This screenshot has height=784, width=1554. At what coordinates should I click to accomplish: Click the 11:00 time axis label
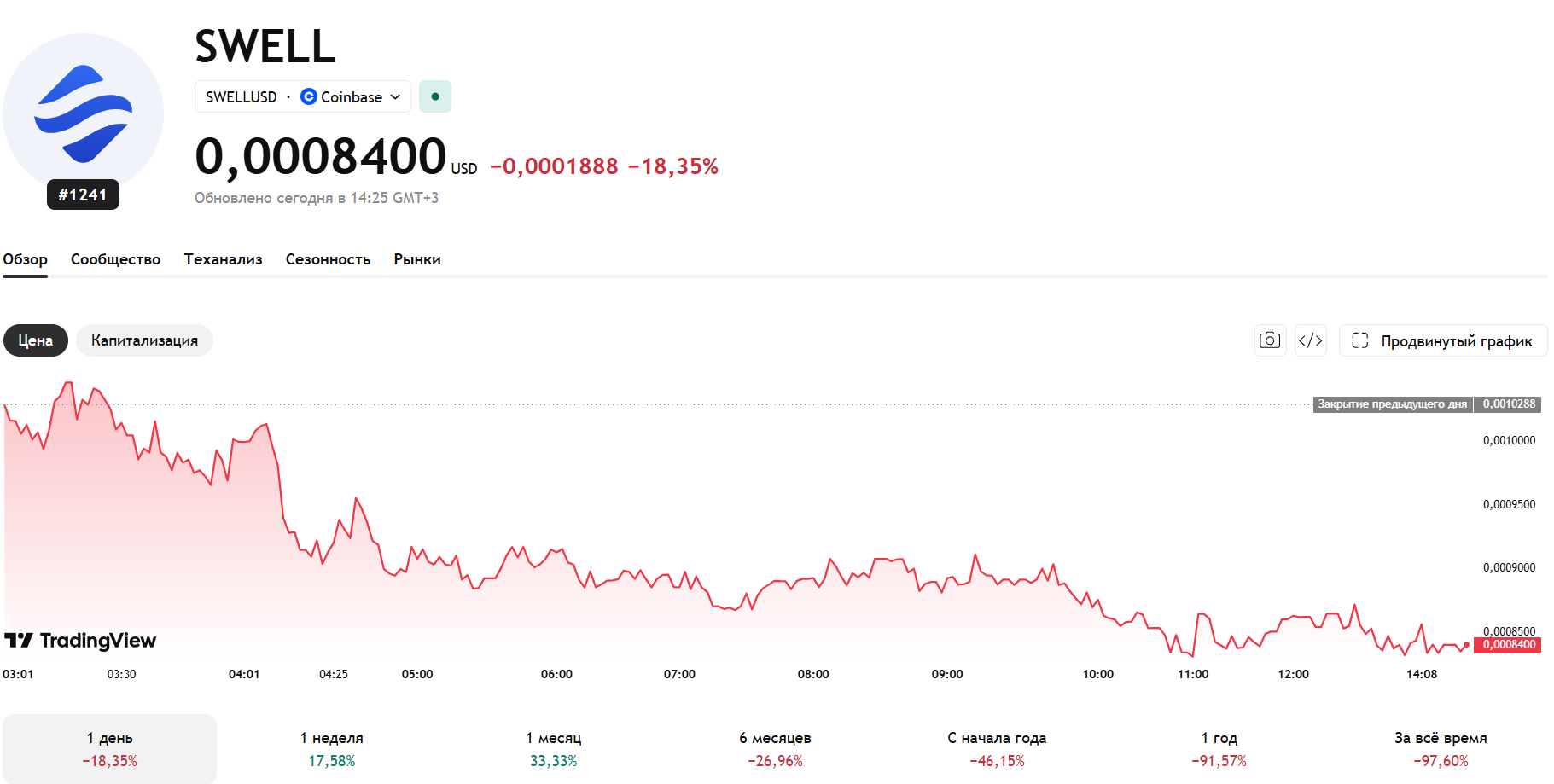(x=1193, y=674)
